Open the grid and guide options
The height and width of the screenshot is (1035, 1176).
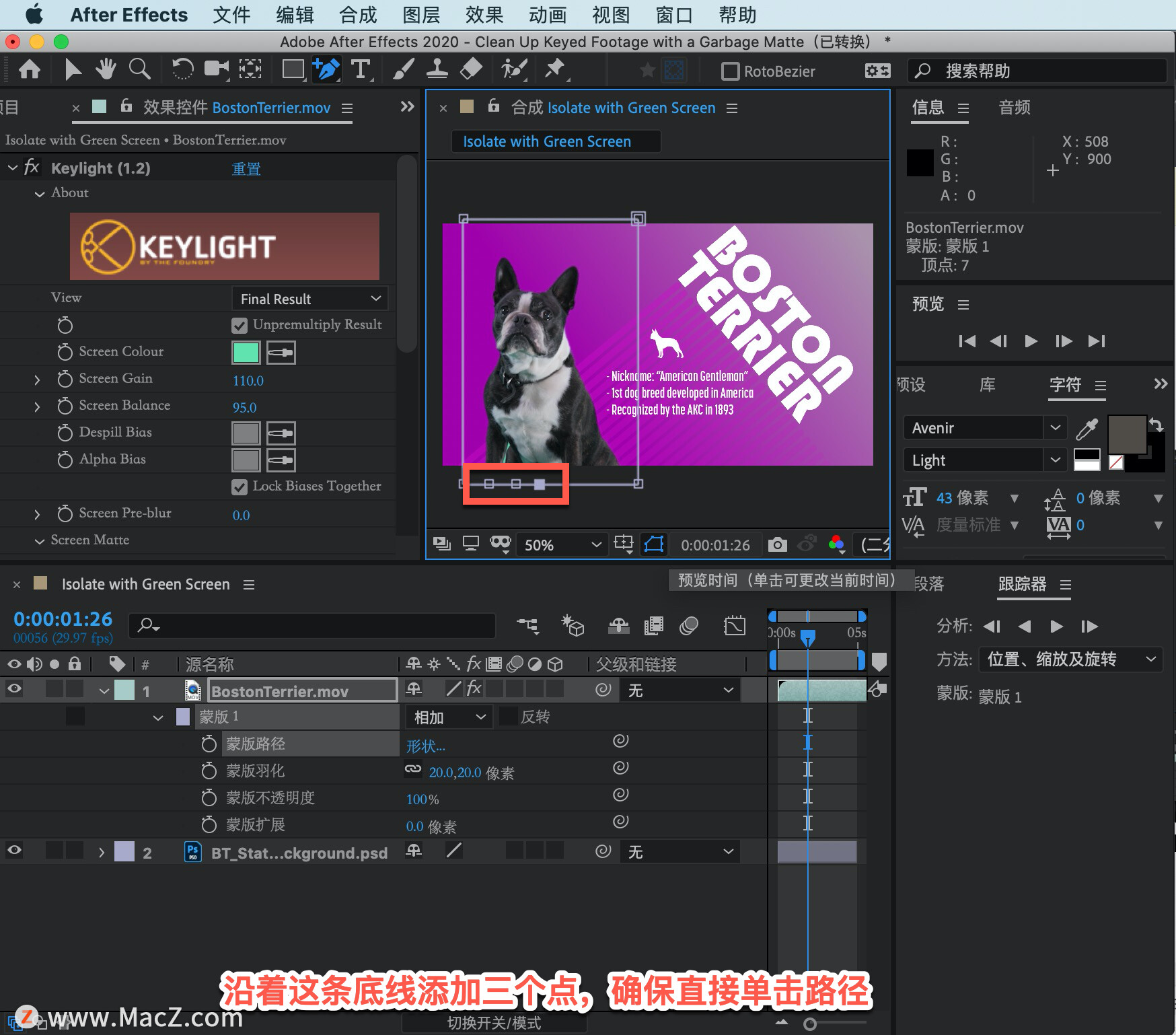point(624,544)
